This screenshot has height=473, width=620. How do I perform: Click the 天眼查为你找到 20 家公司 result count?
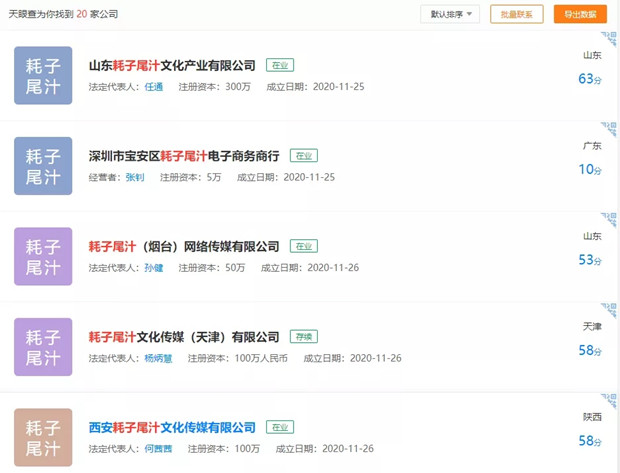(x=63, y=14)
